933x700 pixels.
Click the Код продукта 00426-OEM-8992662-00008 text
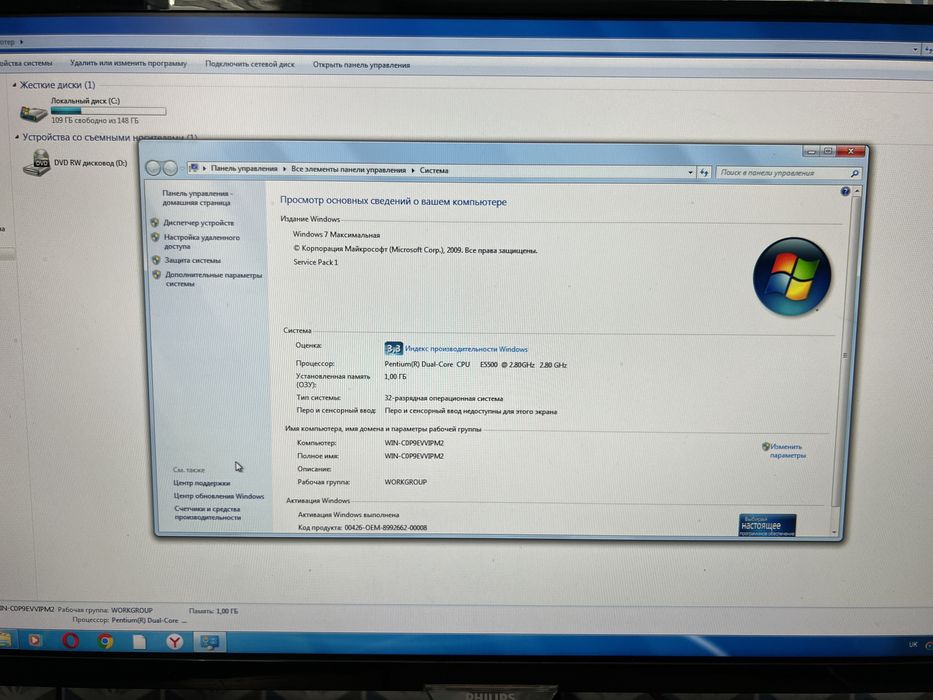tap(362, 527)
